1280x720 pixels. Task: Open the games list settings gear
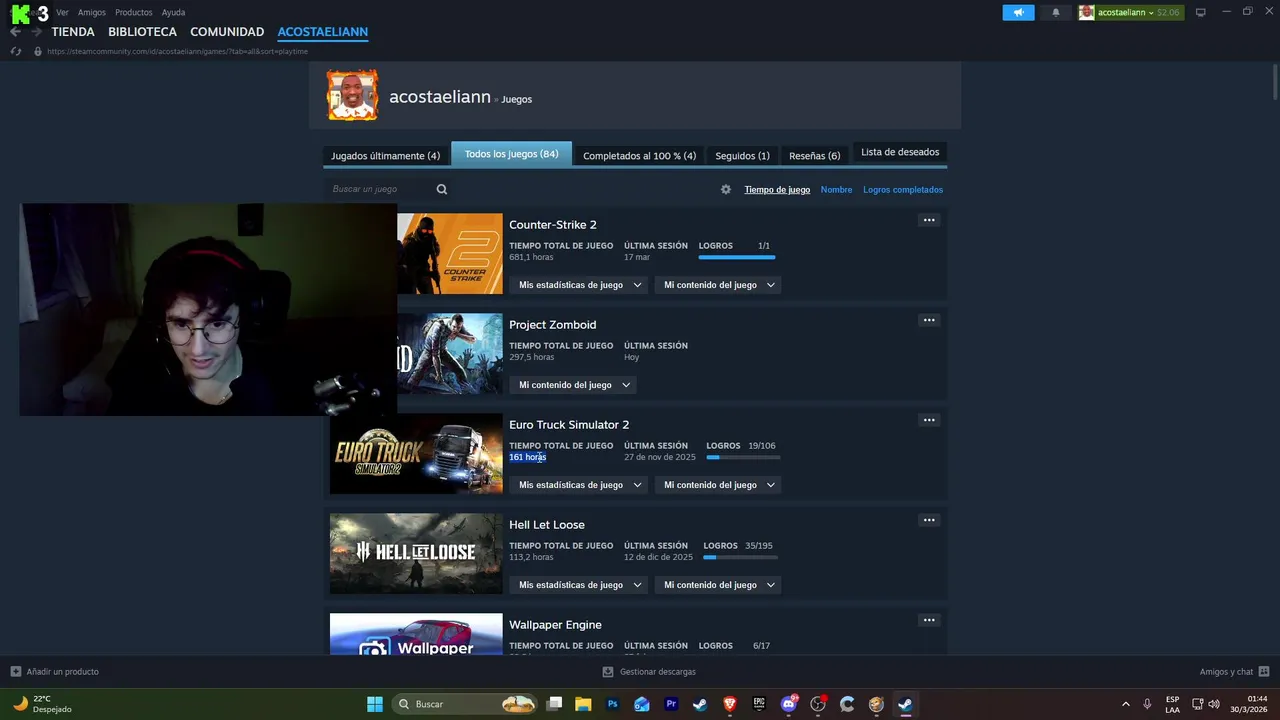click(x=725, y=189)
